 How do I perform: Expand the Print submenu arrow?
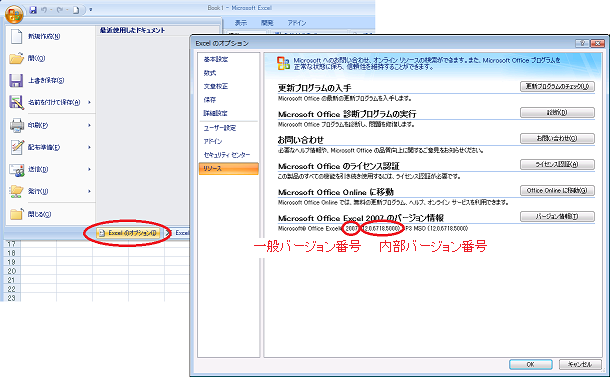[x=89, y=125]
